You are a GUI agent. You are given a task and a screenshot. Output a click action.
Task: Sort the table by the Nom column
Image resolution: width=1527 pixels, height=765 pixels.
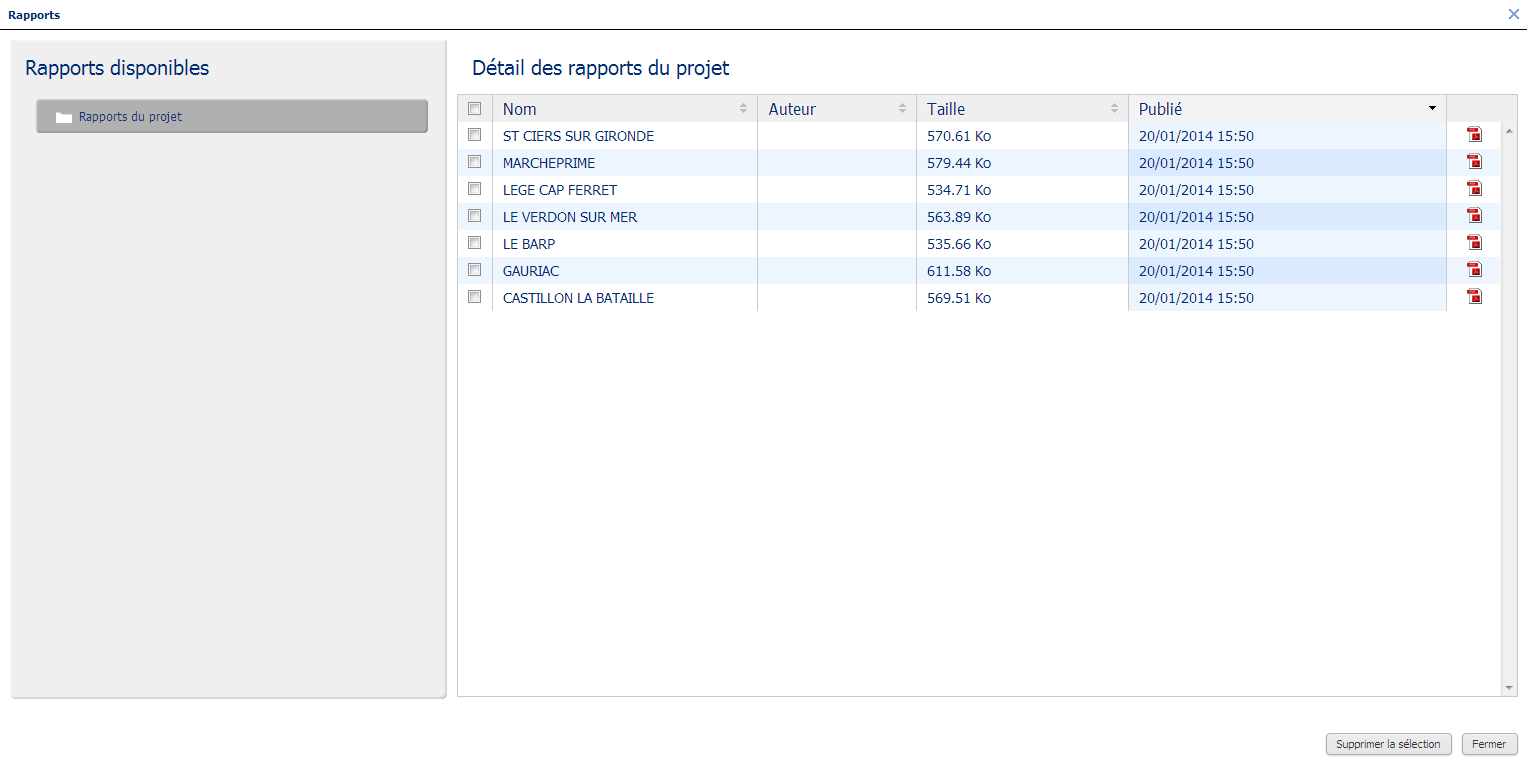(625, 109)
